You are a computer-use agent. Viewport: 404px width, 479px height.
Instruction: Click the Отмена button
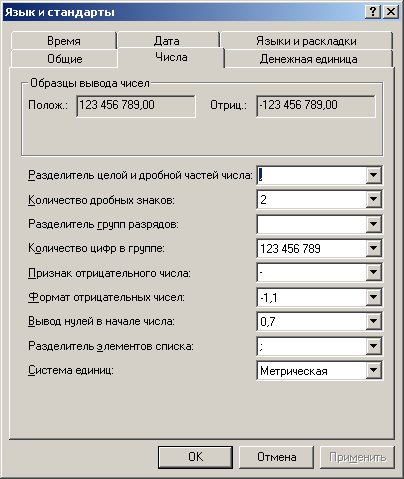(x=276, y=457)
